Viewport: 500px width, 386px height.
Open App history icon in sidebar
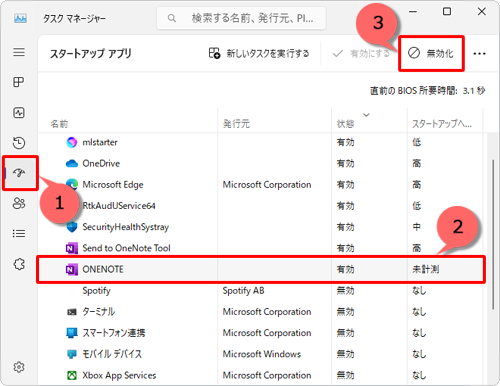coord(19,143)
